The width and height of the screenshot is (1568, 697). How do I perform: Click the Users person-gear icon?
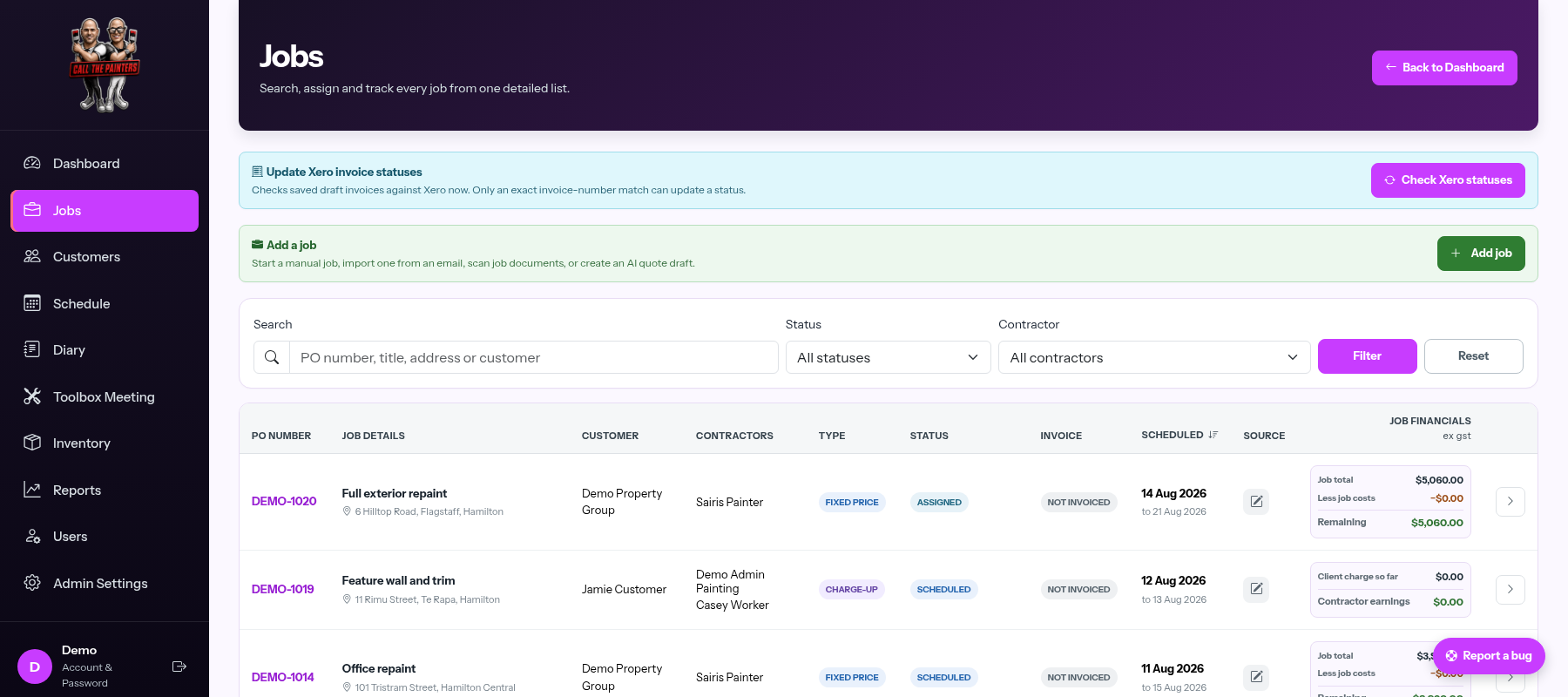click(x=32, y=536)
